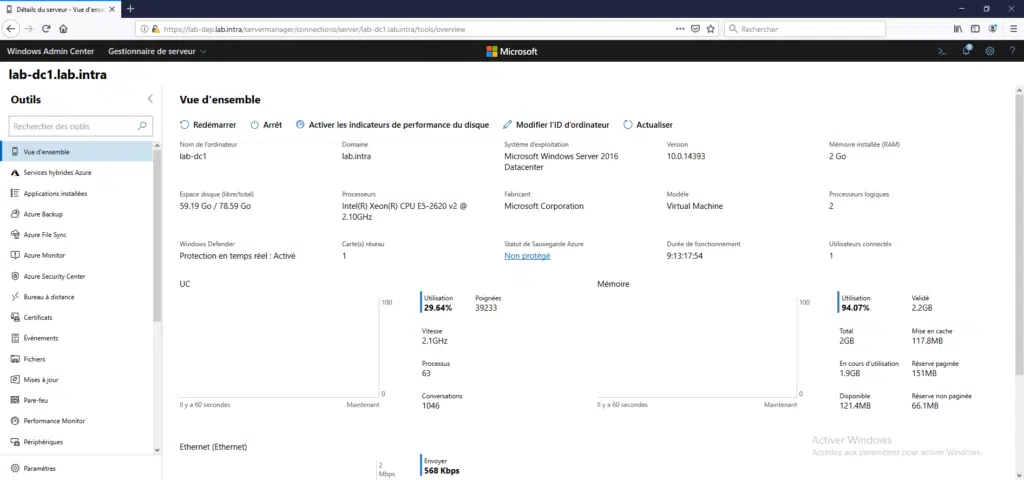Click the search magnifier in tools box

(142, 126)
